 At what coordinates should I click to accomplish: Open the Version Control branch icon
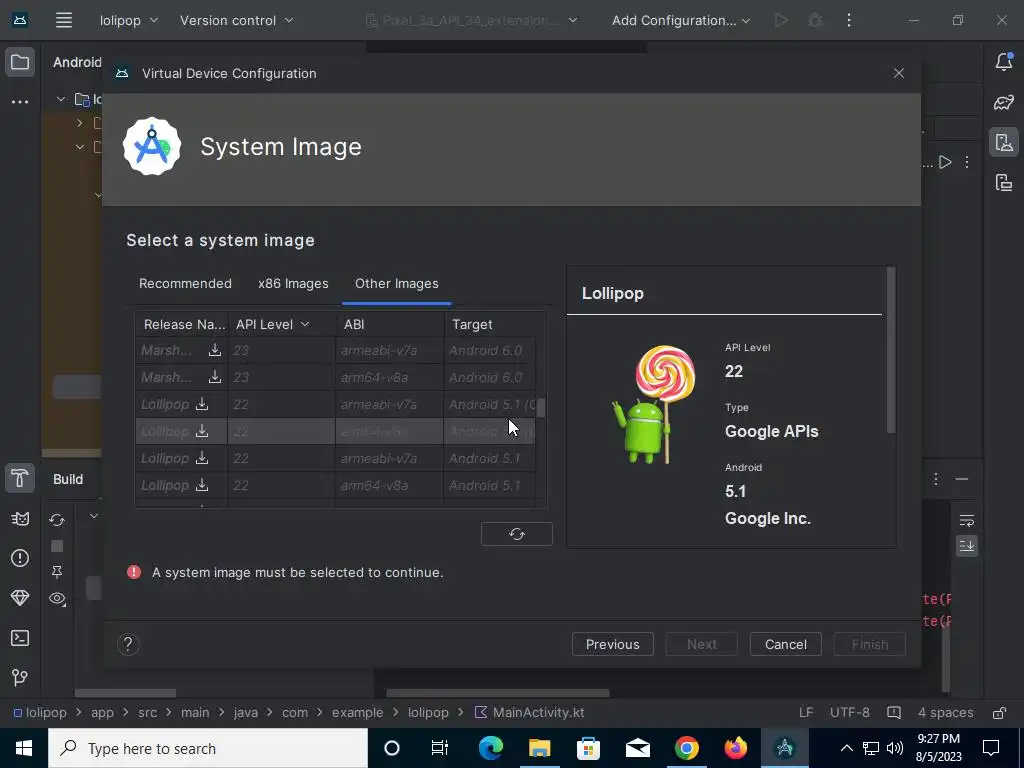click(x=20, y=678)
